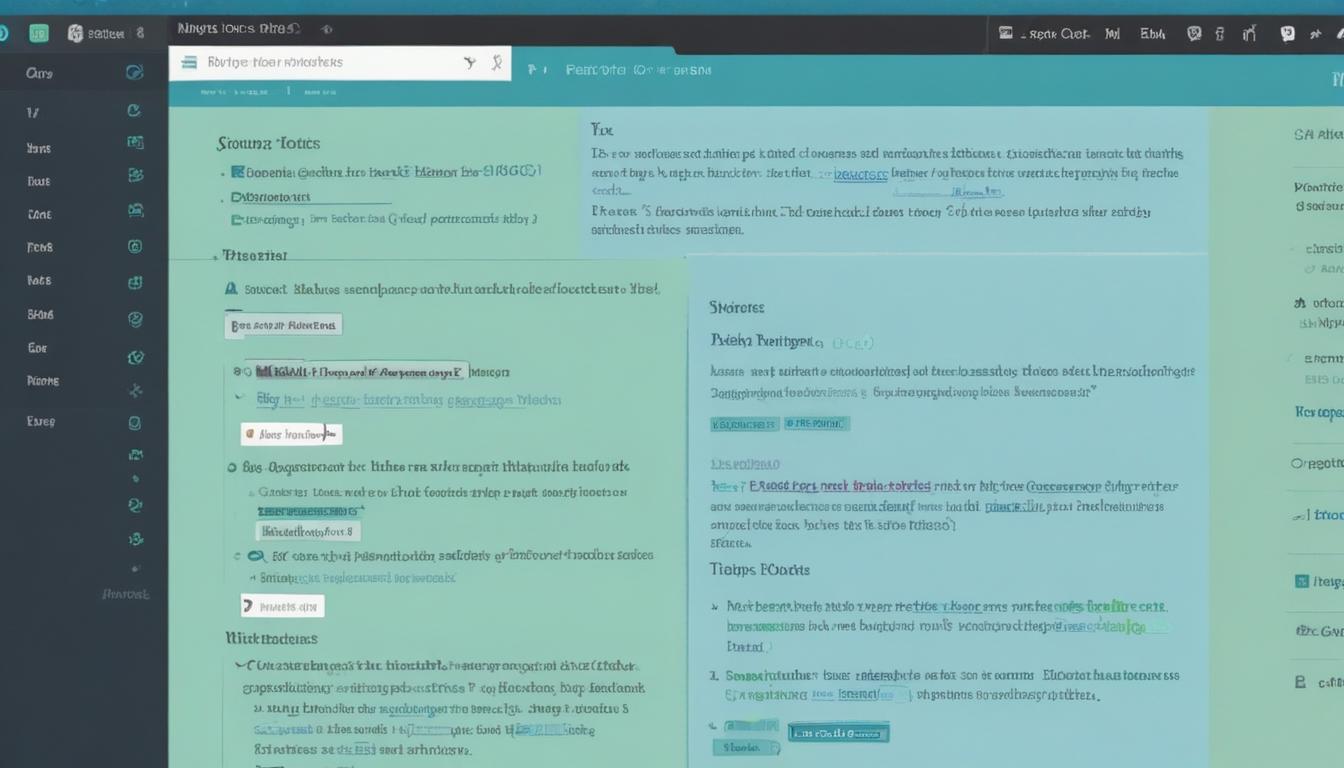This screenshot has height=768, width=1344.
Task: Click the icon beside sidebar entry 'Cane'
Action: [135, 211]
